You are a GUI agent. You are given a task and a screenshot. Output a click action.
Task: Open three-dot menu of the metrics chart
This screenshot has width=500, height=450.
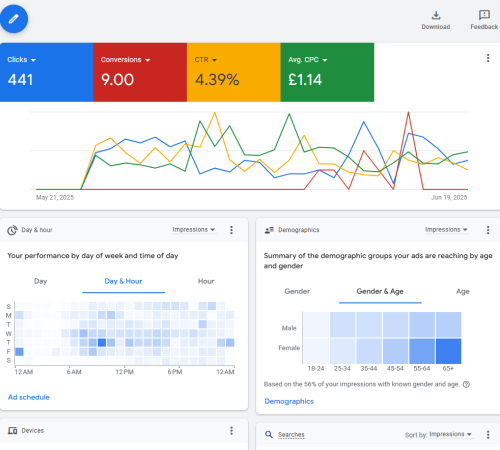tap(488, 58)
